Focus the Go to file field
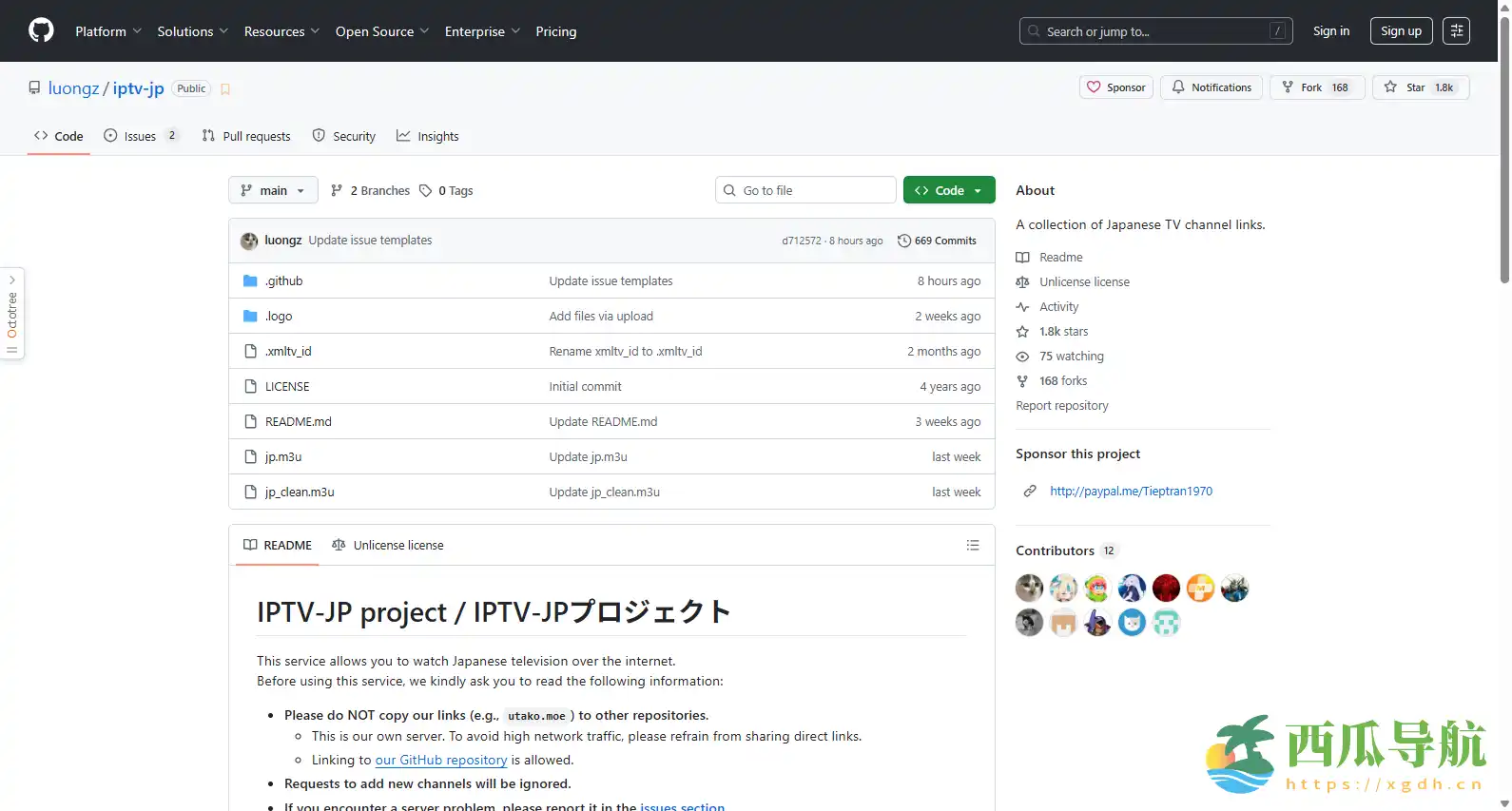 805,190
